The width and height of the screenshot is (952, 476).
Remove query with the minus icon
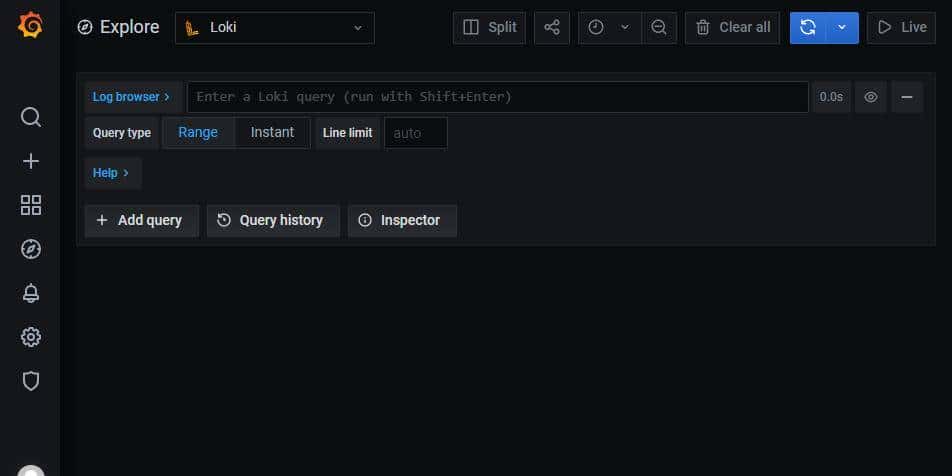(907, 97)
